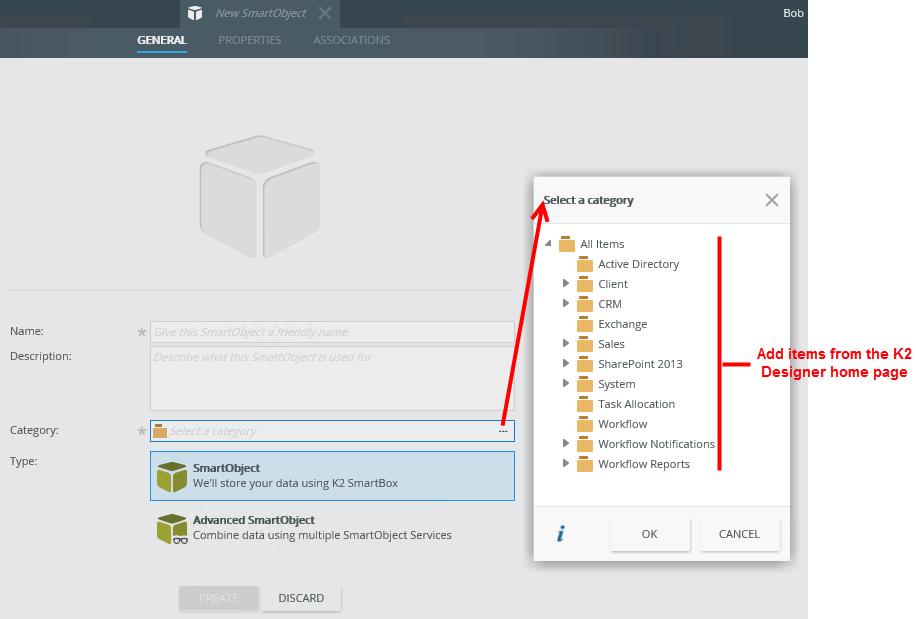
Task: Click the CREATE button
Action: pyautogui.click(x=218, y=598)
